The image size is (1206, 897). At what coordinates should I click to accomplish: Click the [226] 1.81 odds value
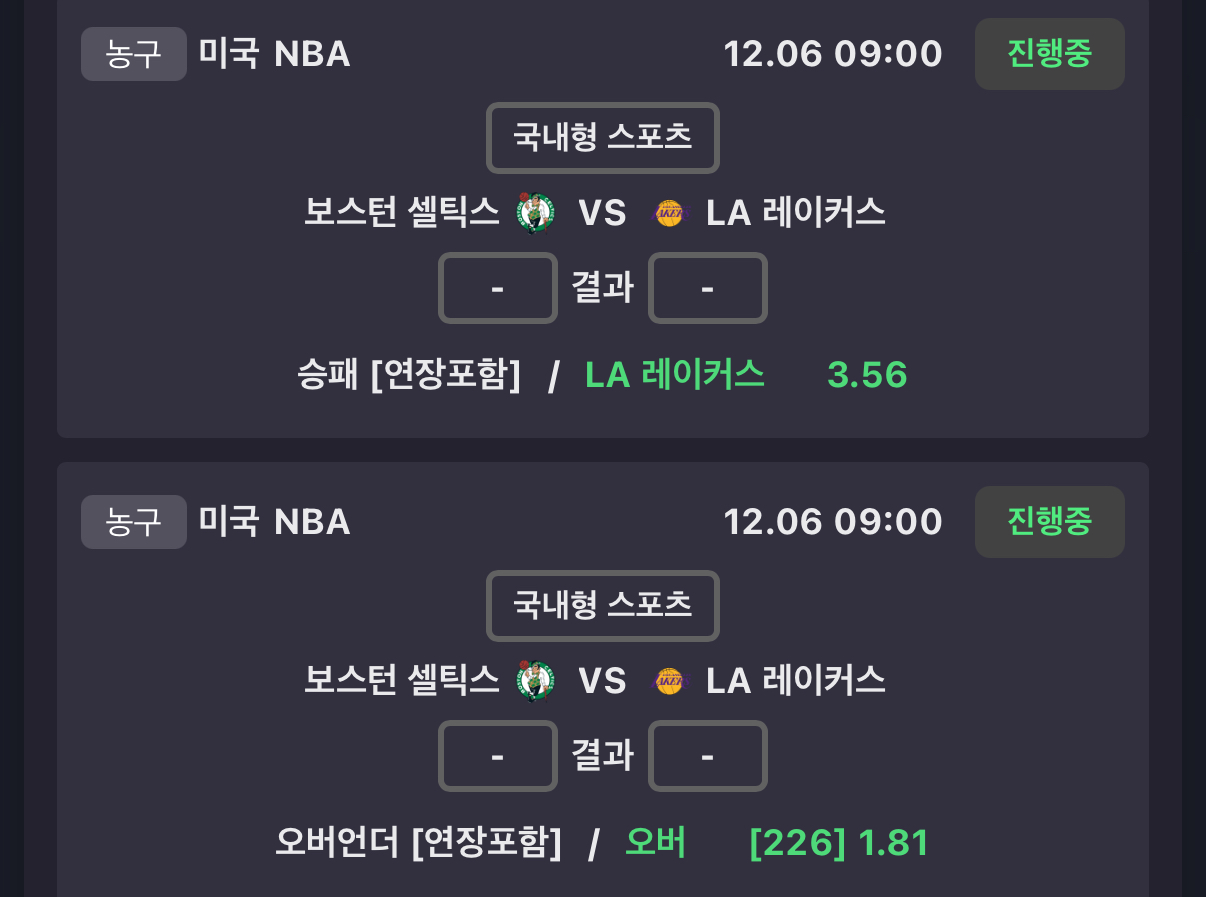838,843
